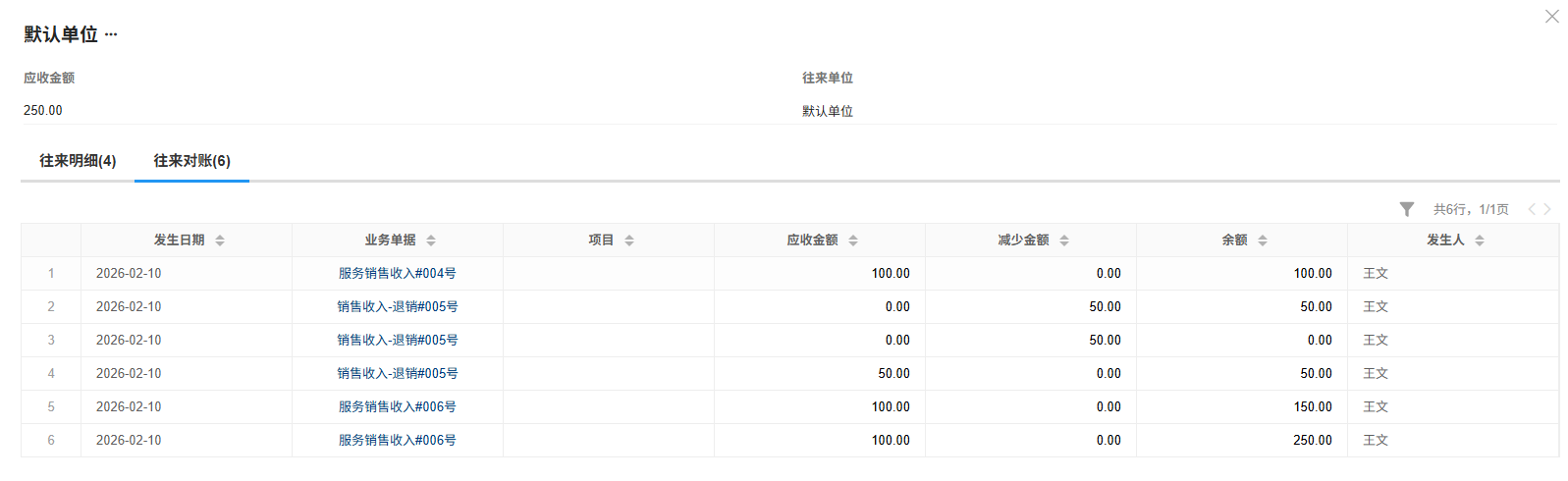Click the more options ellipsis beside 默认单位

click(x=111, y=34)
